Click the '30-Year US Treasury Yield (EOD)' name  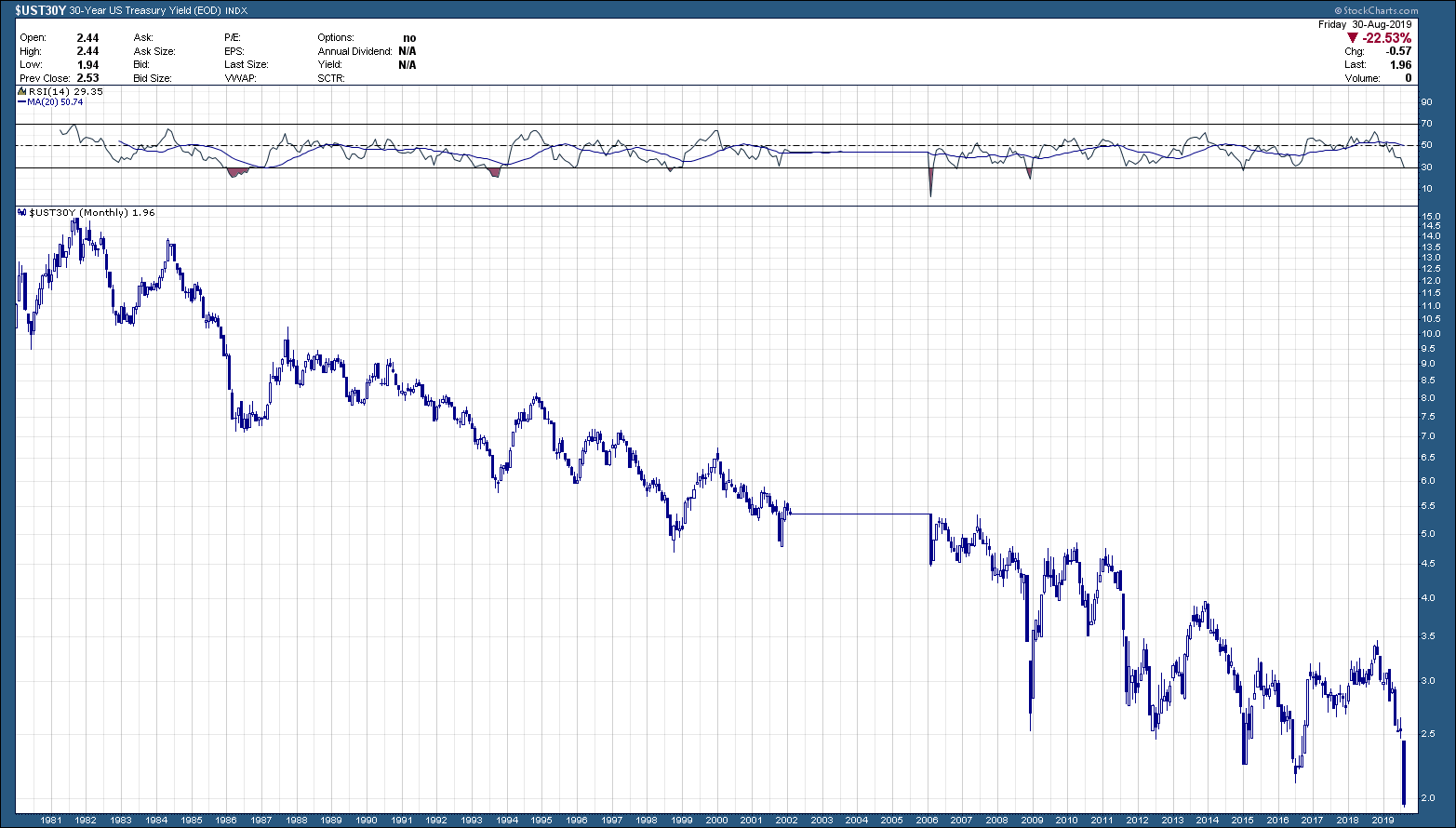click(145, 10)
